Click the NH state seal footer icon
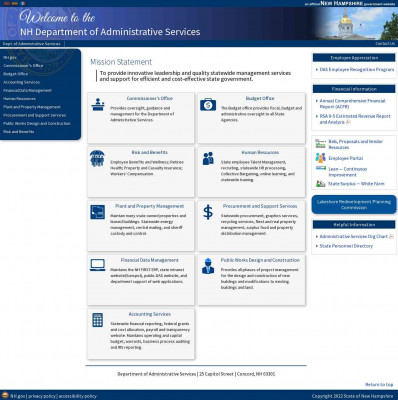This screenshot has height=400, width=398. point(5,396)
